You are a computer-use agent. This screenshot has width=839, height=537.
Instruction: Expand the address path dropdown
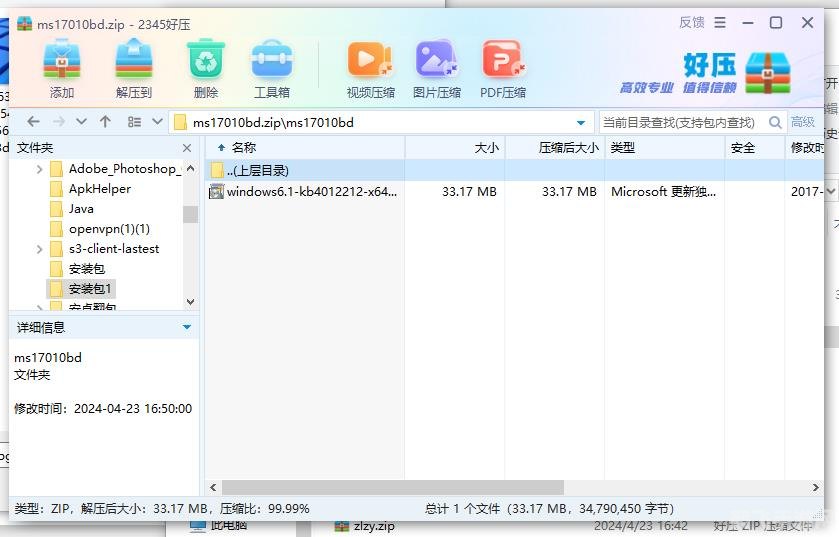pos(581,122)
